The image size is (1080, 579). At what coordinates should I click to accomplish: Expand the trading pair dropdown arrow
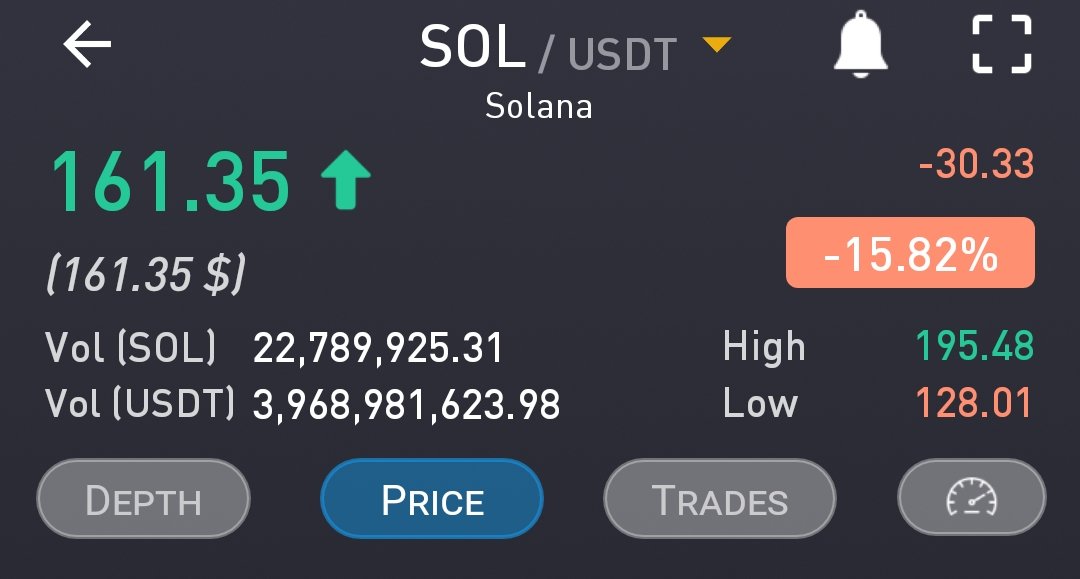[x=717, y=45]
